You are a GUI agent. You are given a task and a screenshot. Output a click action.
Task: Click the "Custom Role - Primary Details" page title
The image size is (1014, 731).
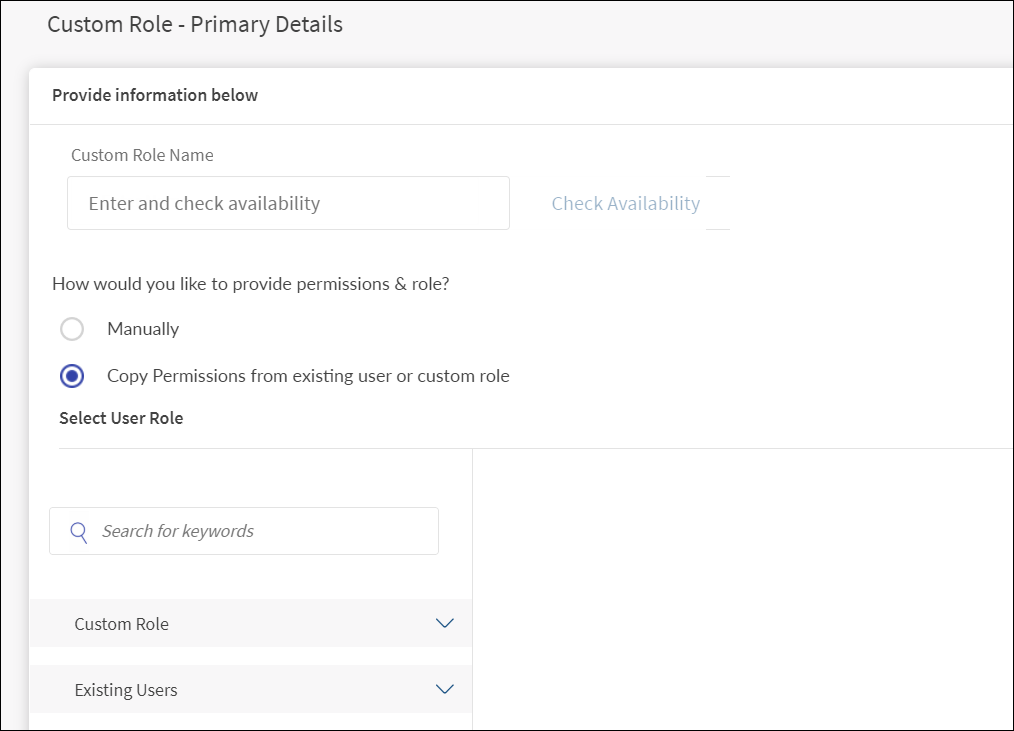[x=195, y=24]
